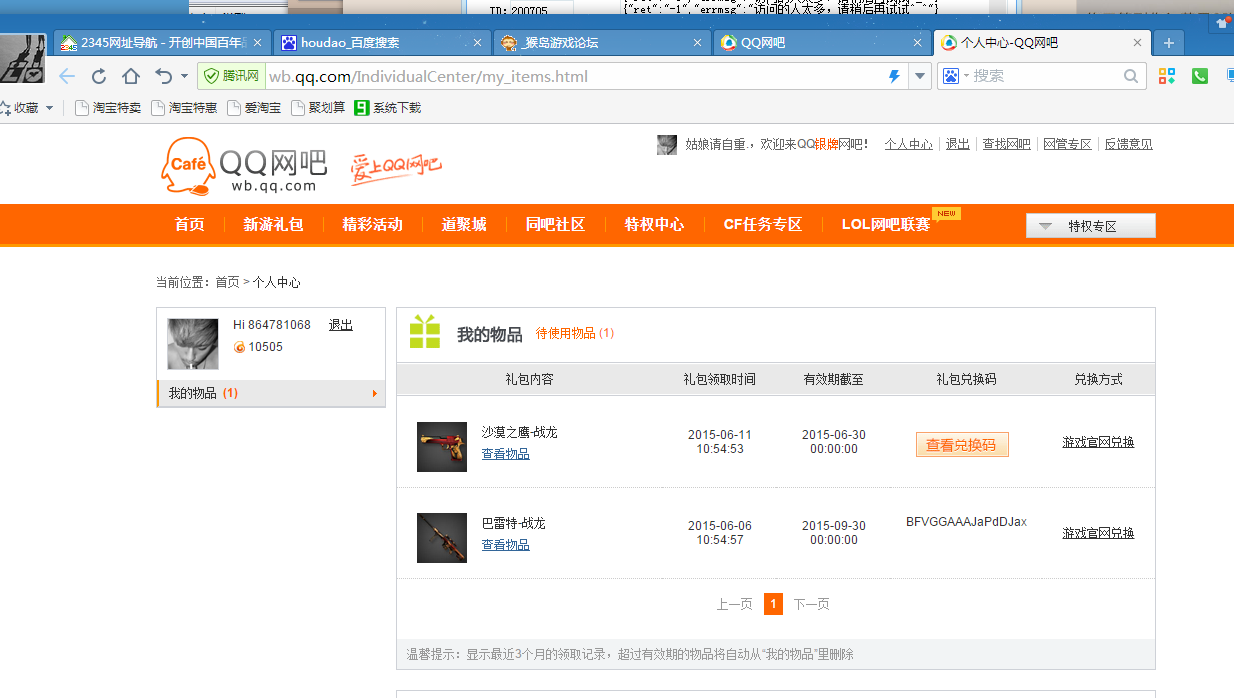
Task: Expand the 收藏 favorites dropdown arrow
Action: pos(49,108)
